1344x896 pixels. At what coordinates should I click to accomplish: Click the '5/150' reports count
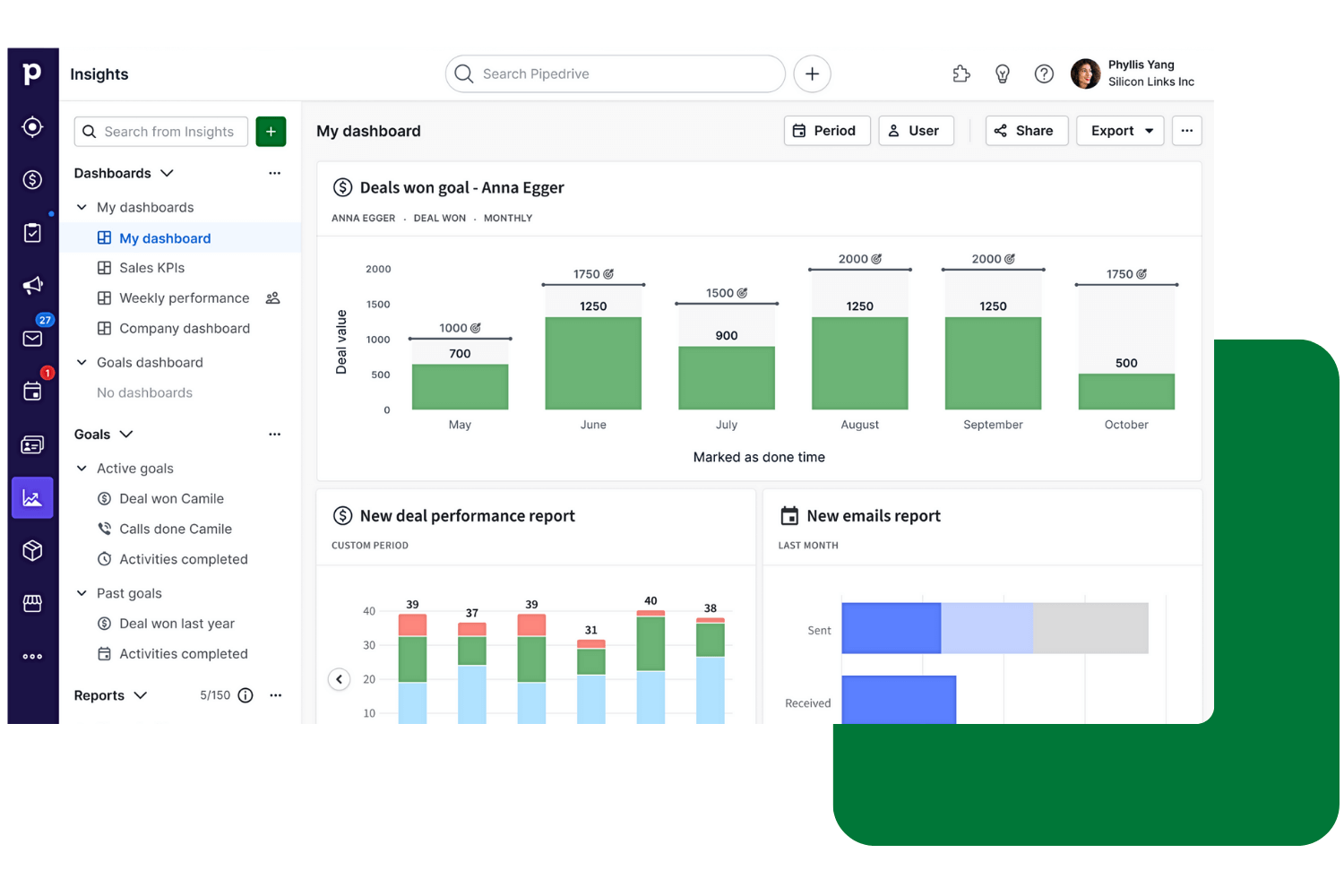[x=215, y=695]
